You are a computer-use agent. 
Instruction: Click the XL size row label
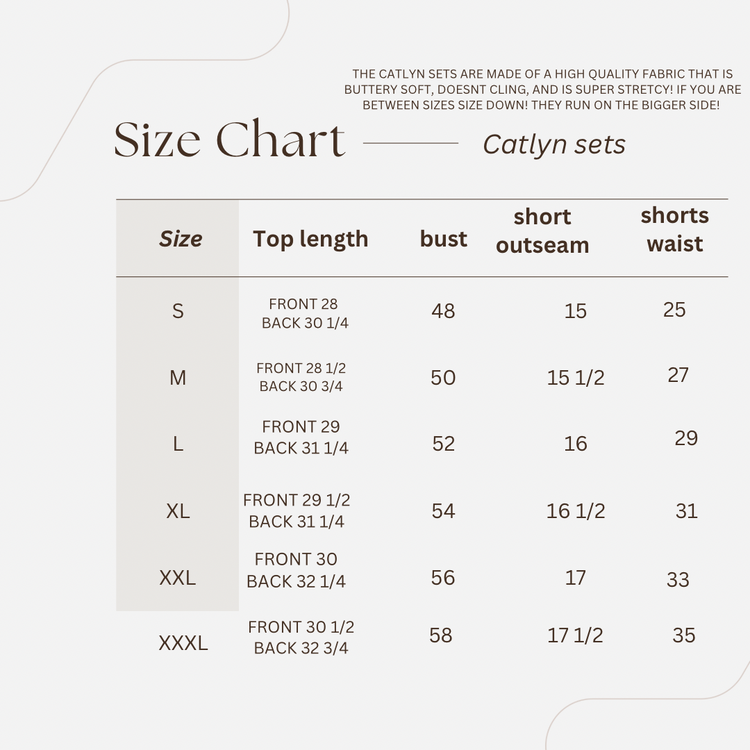click(x=178, y=511)
